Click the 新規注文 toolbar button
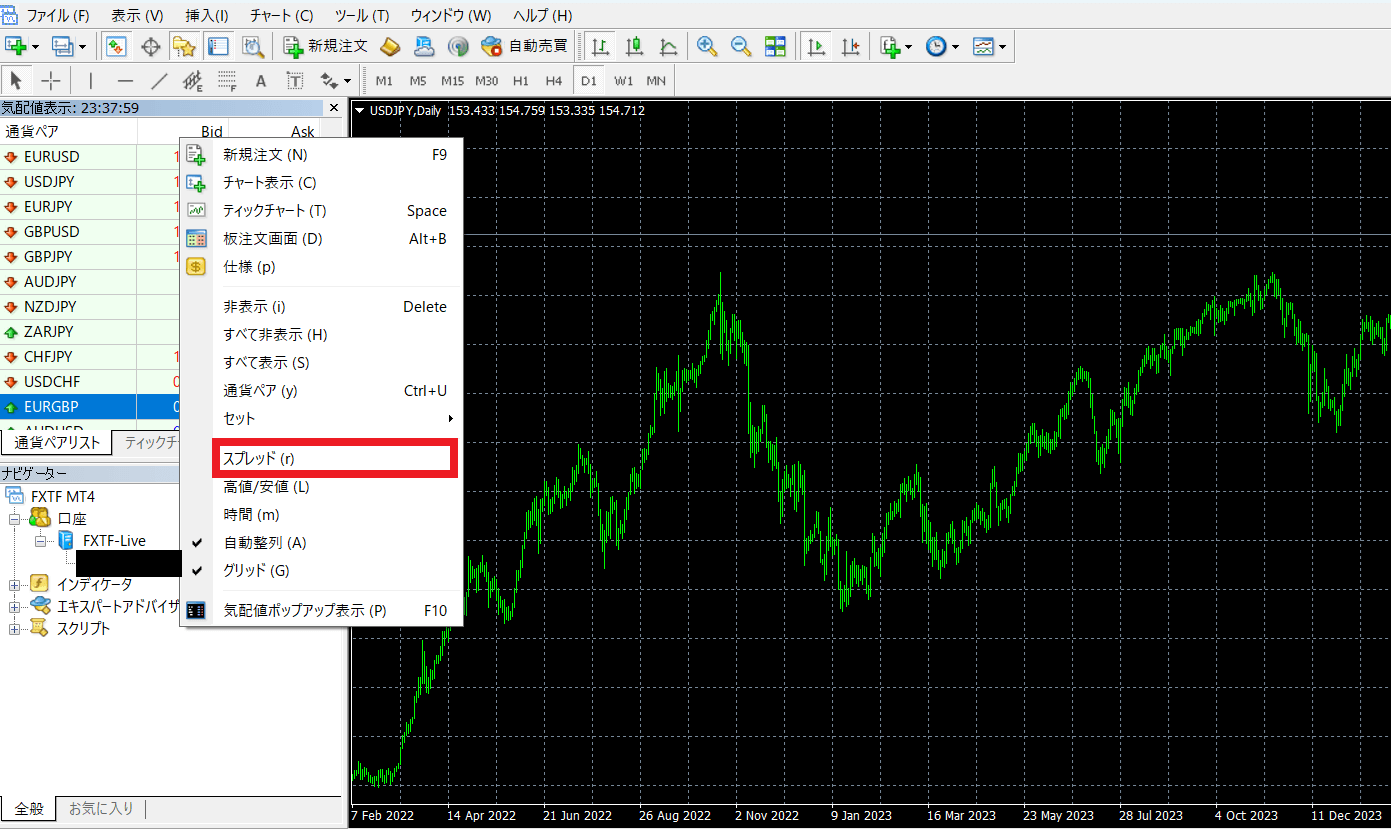Screen dimensions: 1391x829 326,46
